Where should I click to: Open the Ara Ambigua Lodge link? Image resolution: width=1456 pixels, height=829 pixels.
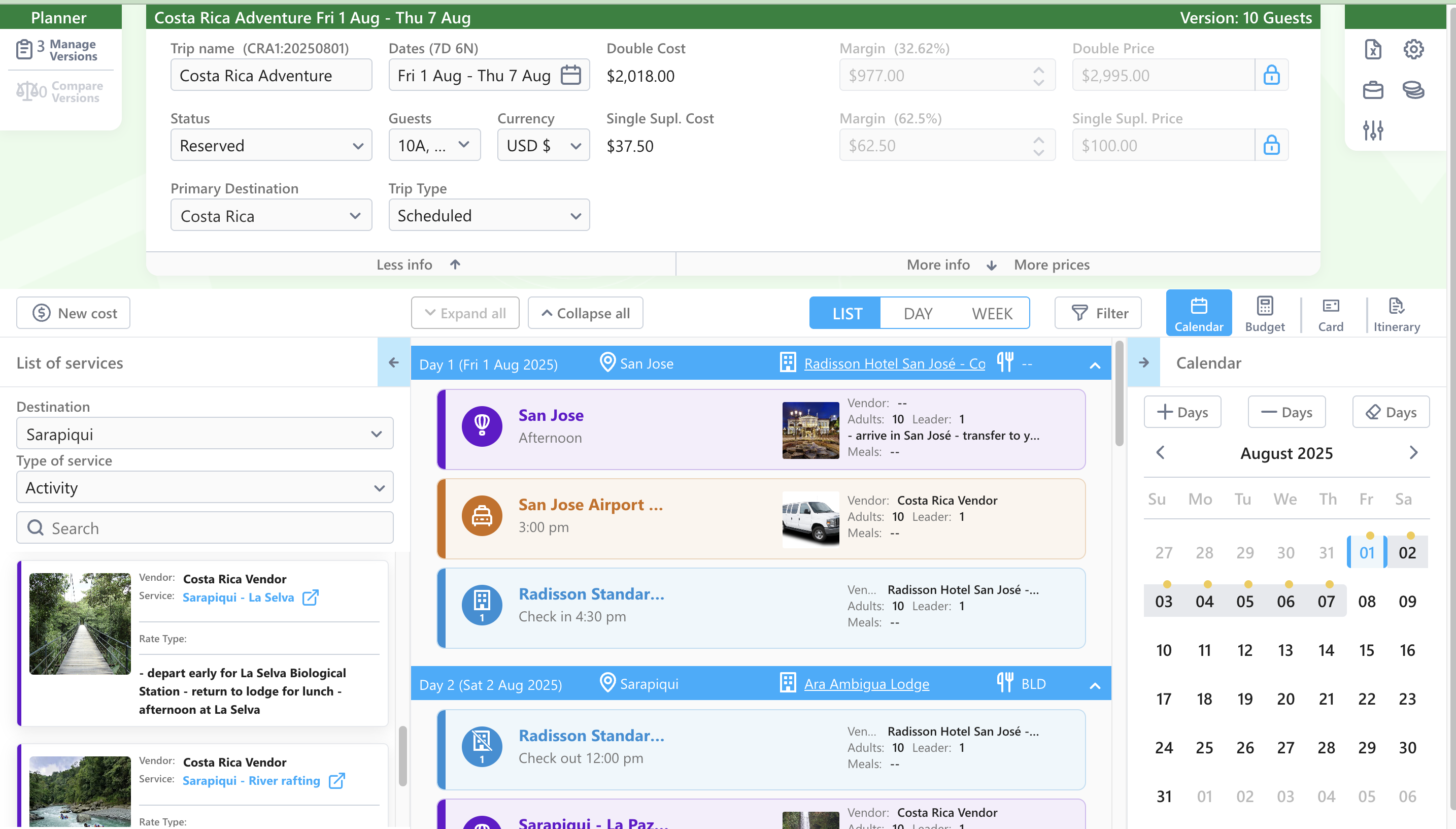point(866,684)
